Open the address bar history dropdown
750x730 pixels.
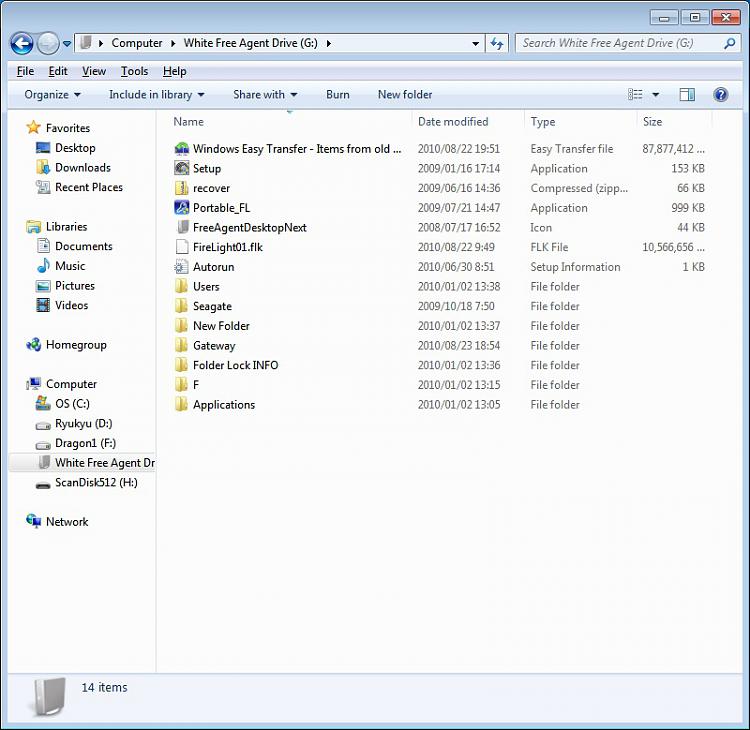[475, 44]
